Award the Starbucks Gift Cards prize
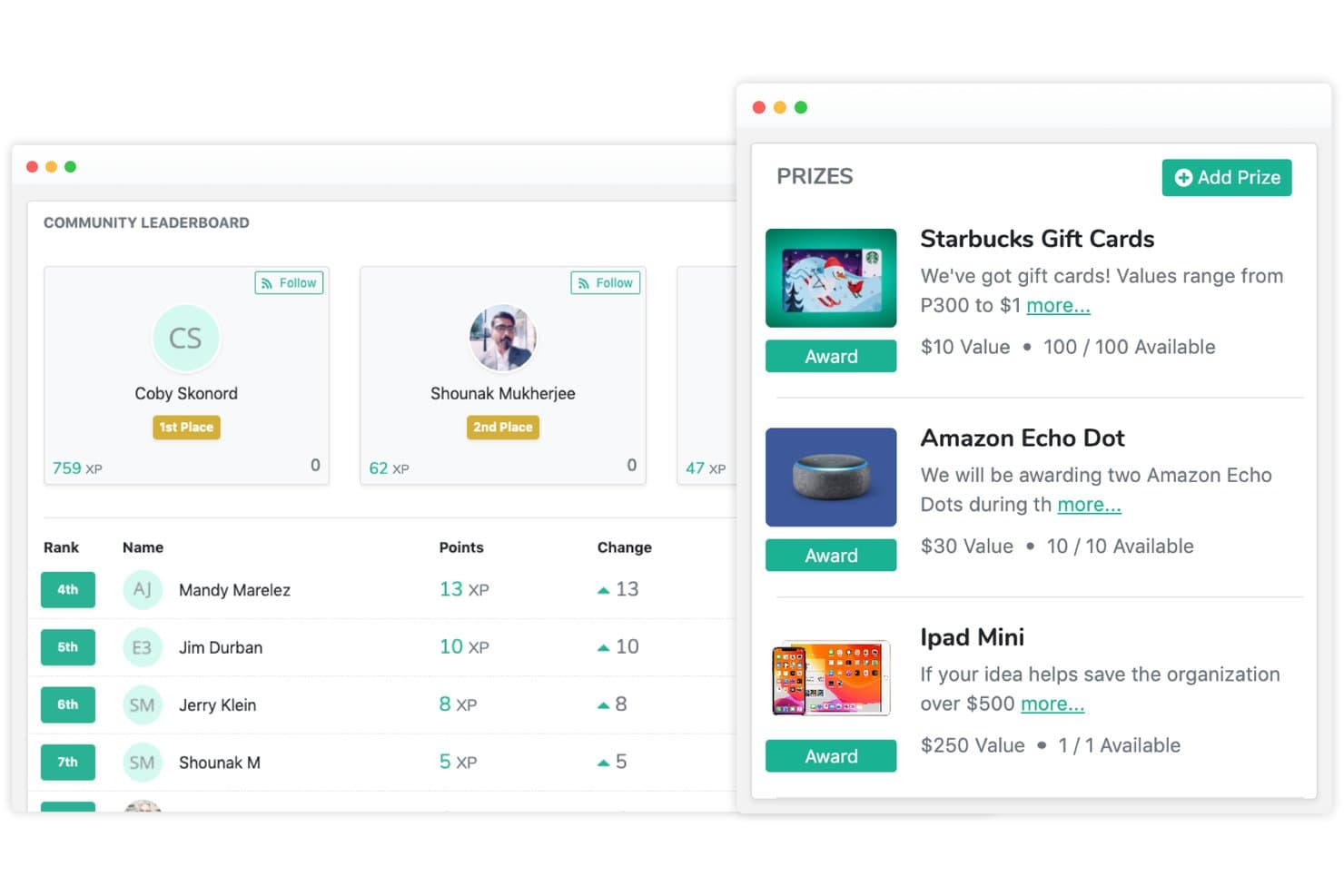 coord(830,356)
